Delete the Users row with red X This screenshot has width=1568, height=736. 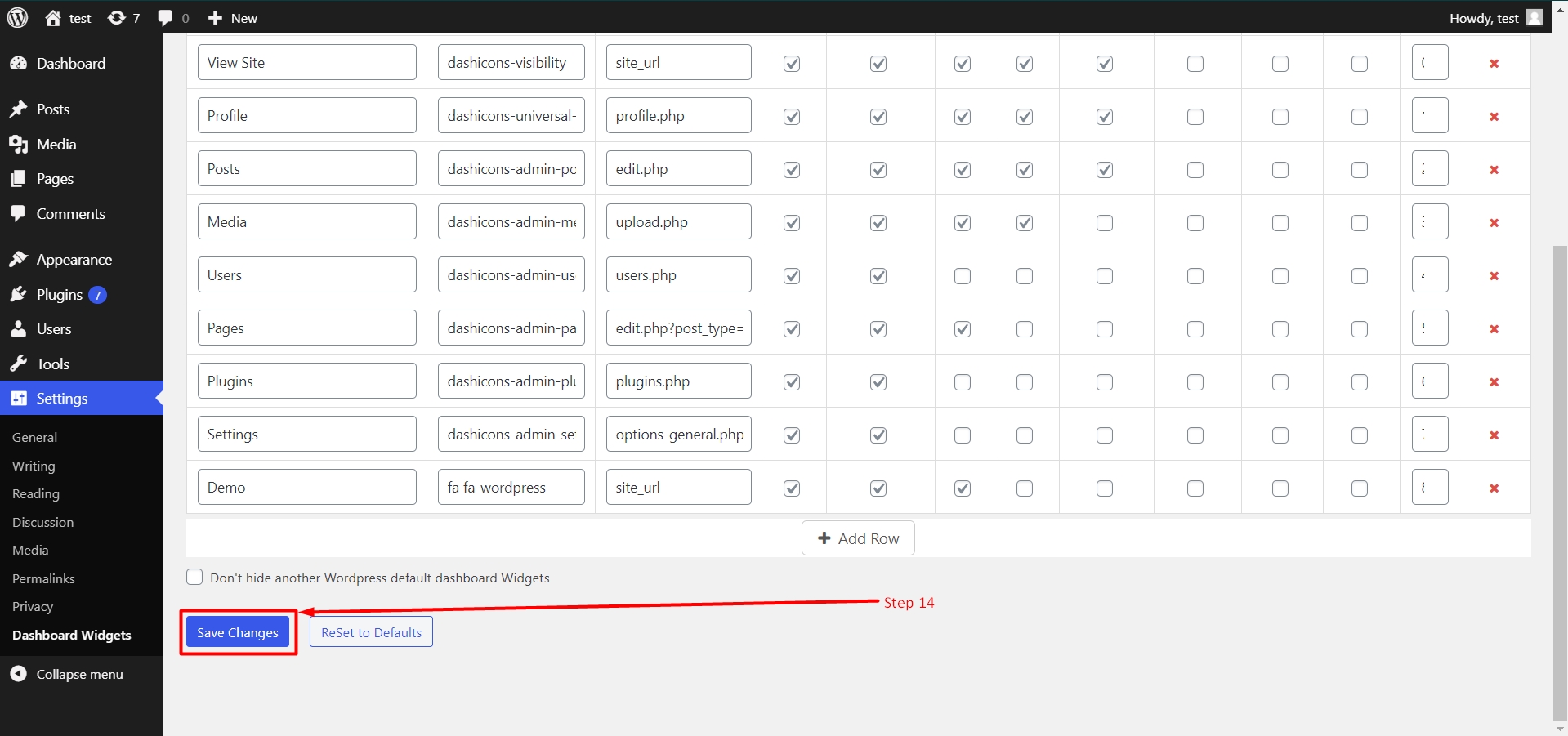pyautogui.click(x=1494, y=275)
